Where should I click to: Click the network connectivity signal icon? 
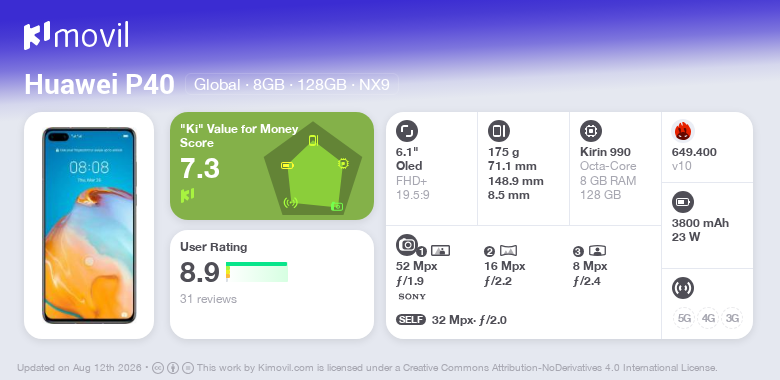click(682, 288)
